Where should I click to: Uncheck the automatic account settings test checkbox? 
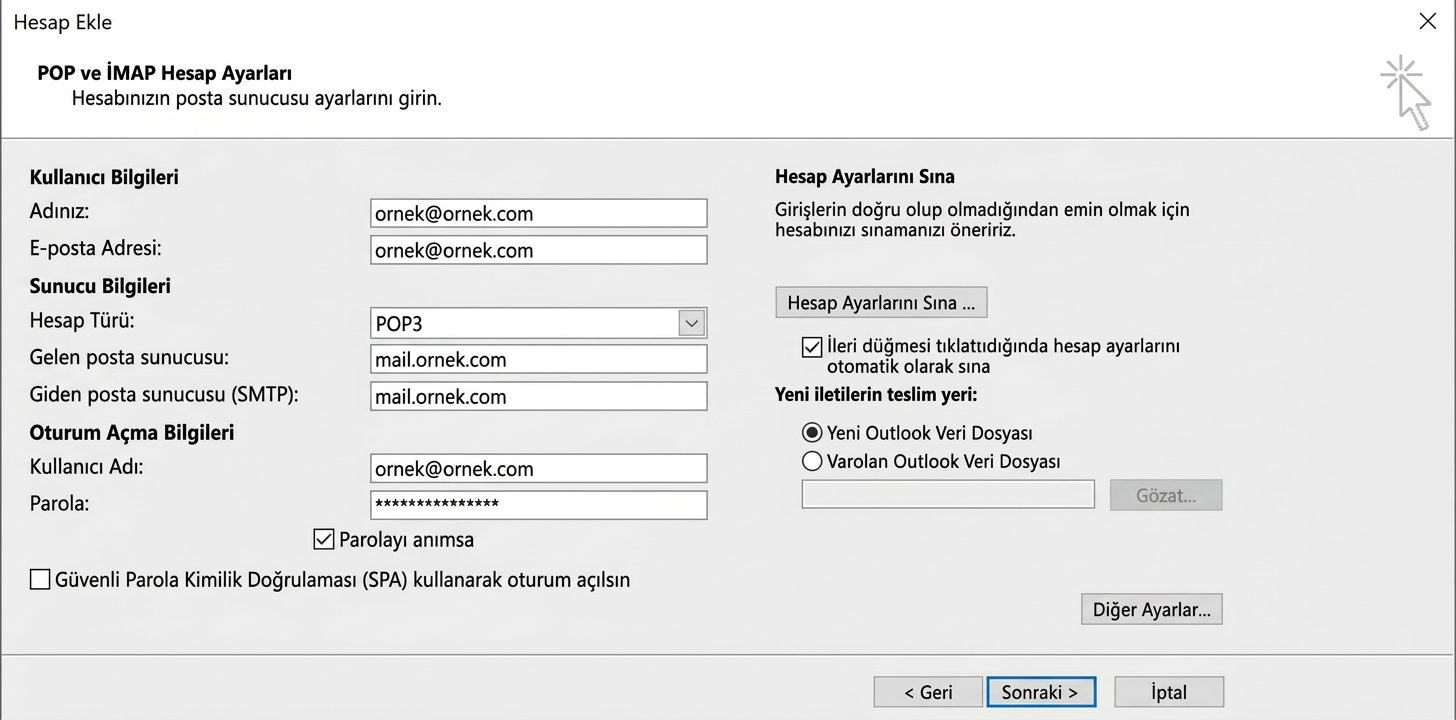click(x=812, y=347)
